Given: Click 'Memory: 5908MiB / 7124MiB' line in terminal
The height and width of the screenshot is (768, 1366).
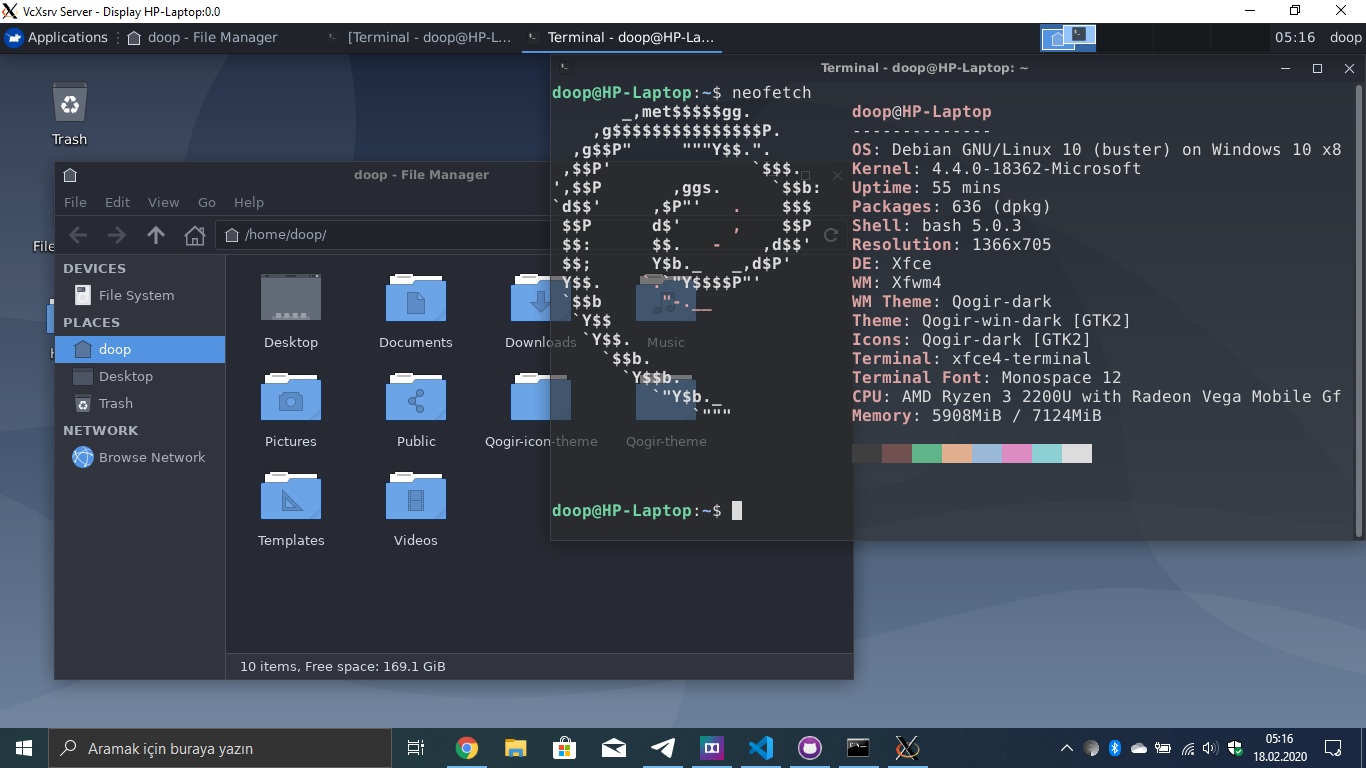Looking at the screenshot, I should pyautogui.click(x=977, y=416).
